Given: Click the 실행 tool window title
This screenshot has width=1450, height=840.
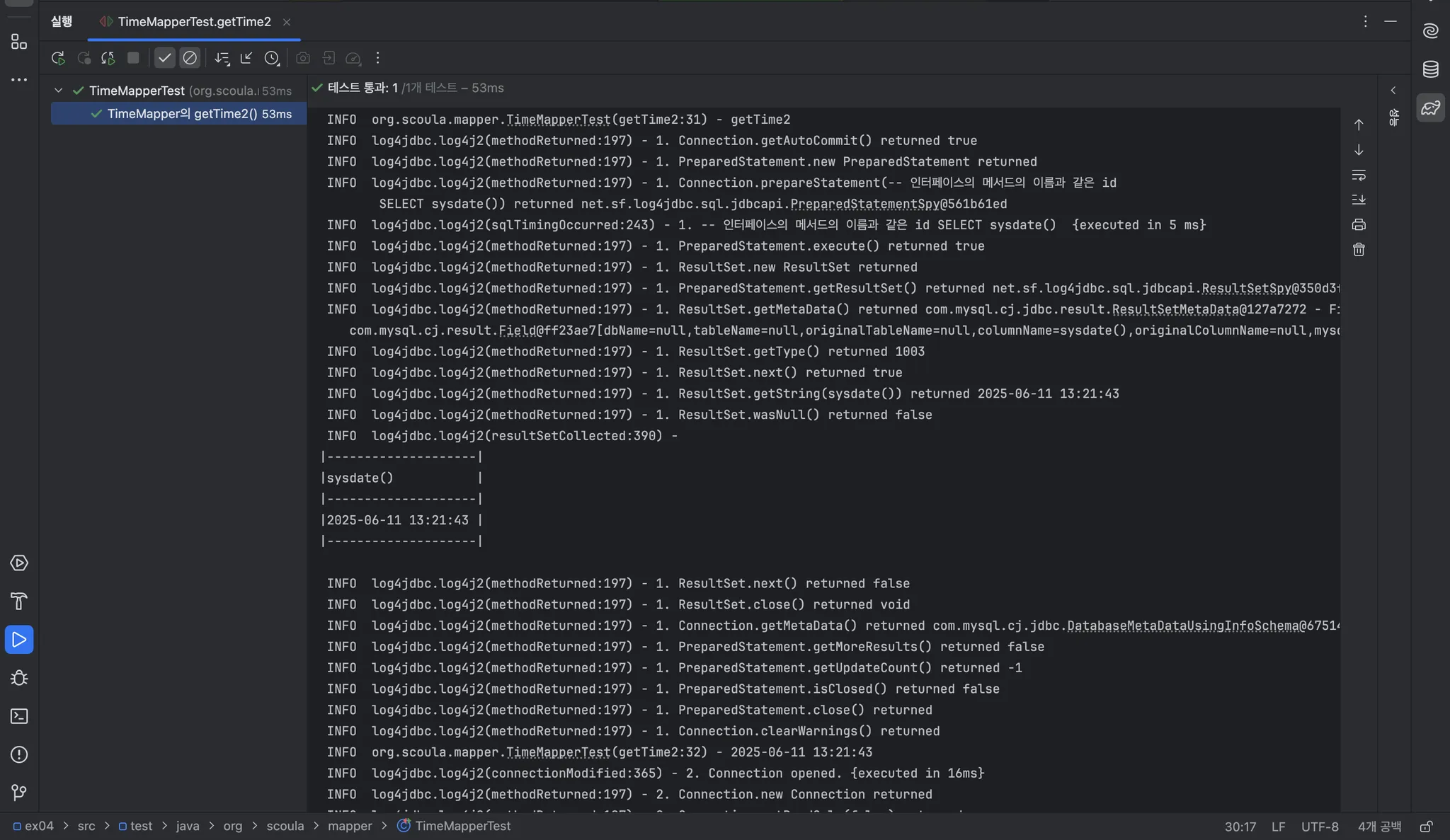Looking at the screenshot, I should (x=62, y=21).
